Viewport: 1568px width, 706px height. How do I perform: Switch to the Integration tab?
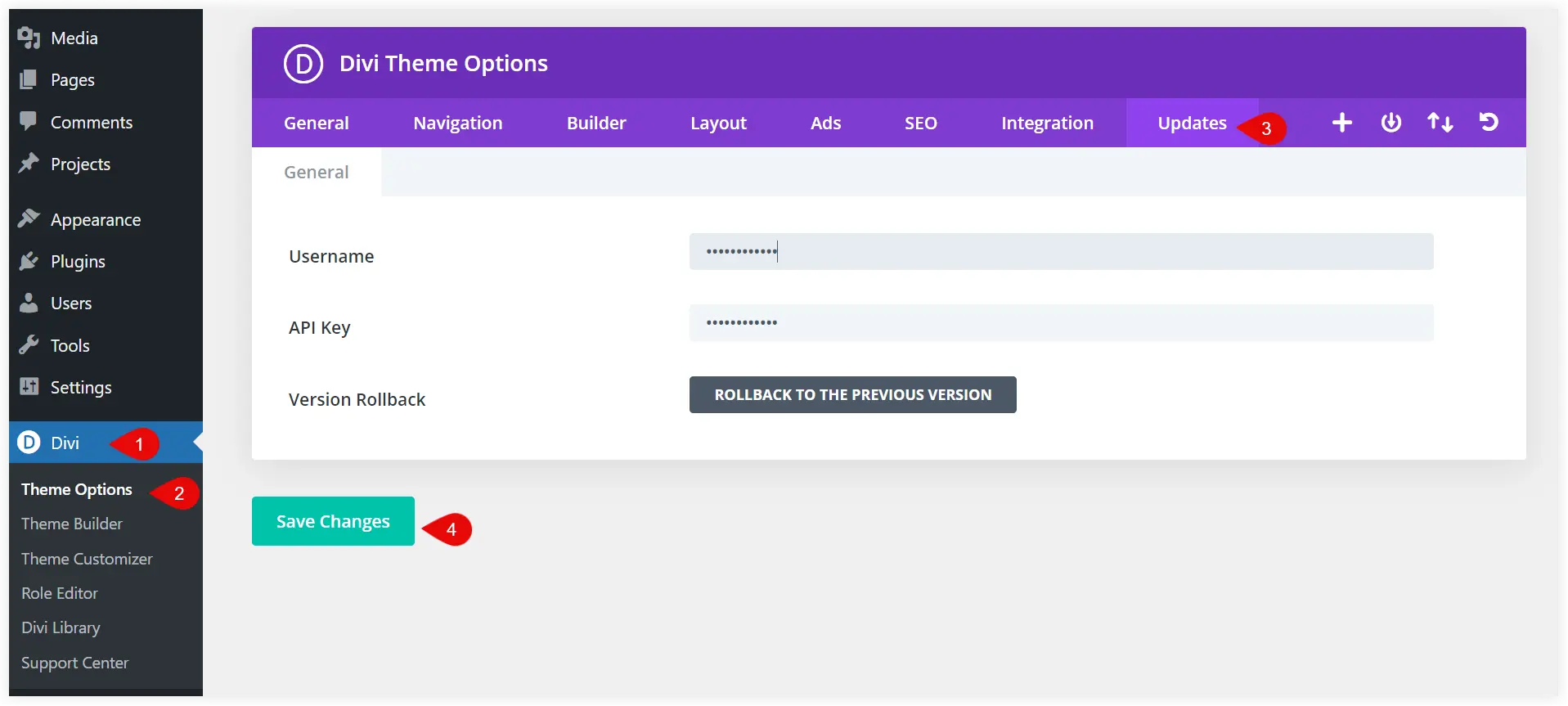(1047, 123)
